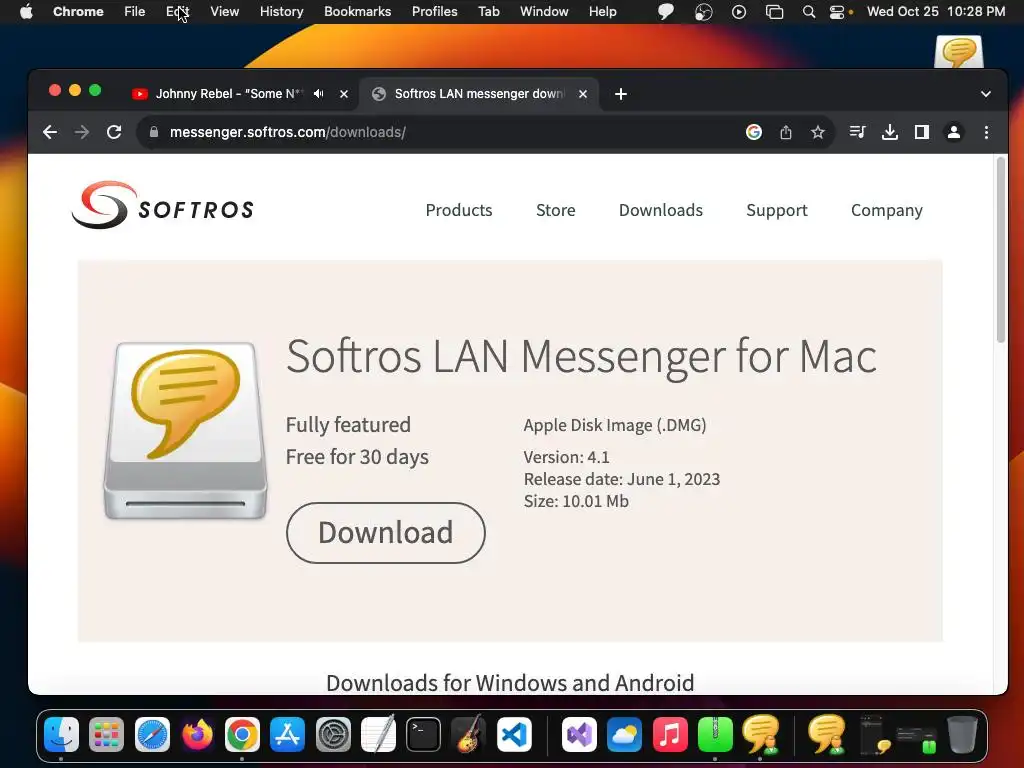Open System Settings from the dock
The width and height of the screenshot is (1024, 768).
[x=333, y=734]
